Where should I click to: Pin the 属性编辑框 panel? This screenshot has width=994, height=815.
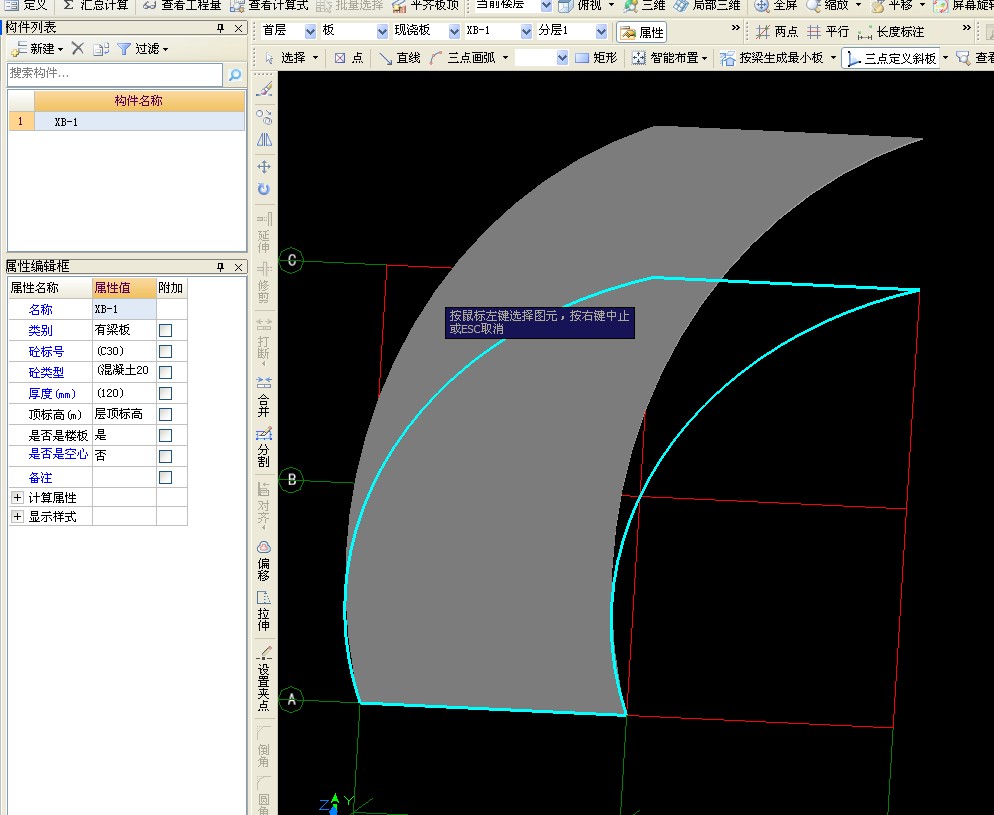pos(221,267)
